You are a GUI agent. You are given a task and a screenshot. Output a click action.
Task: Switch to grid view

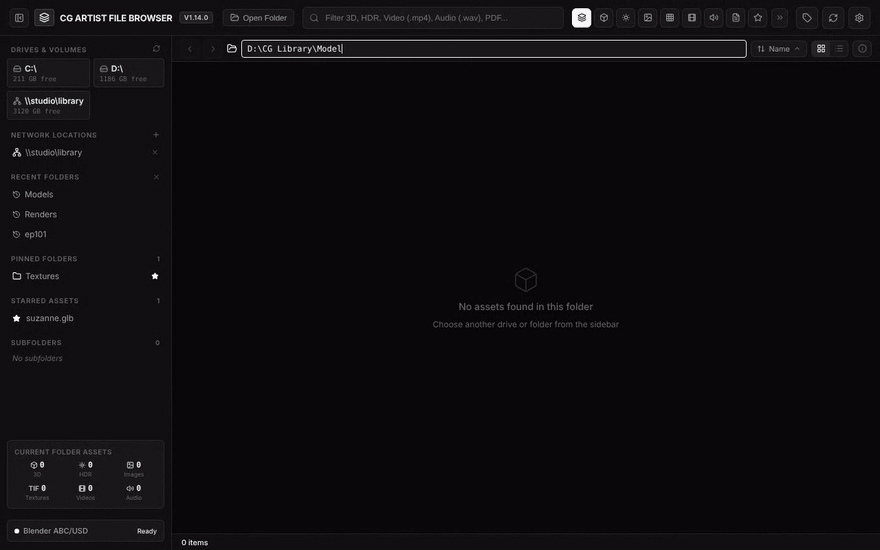[821, 49]
